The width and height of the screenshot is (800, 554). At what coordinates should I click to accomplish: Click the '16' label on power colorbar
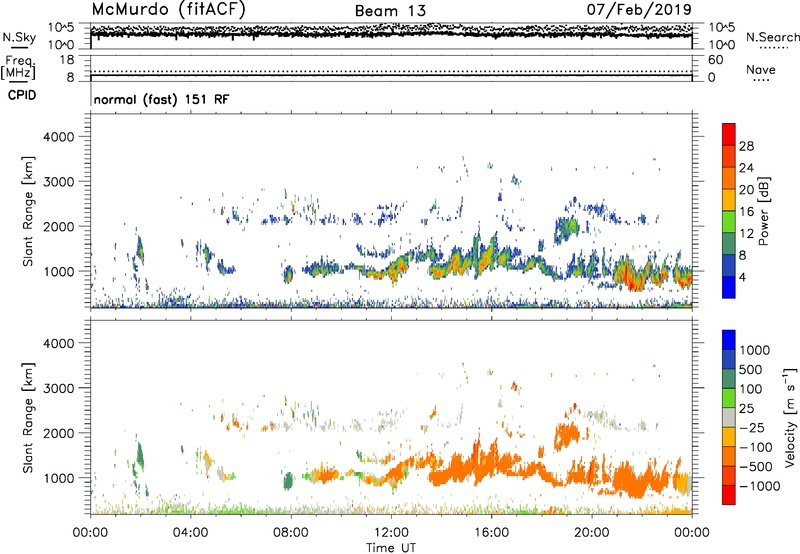746,212
